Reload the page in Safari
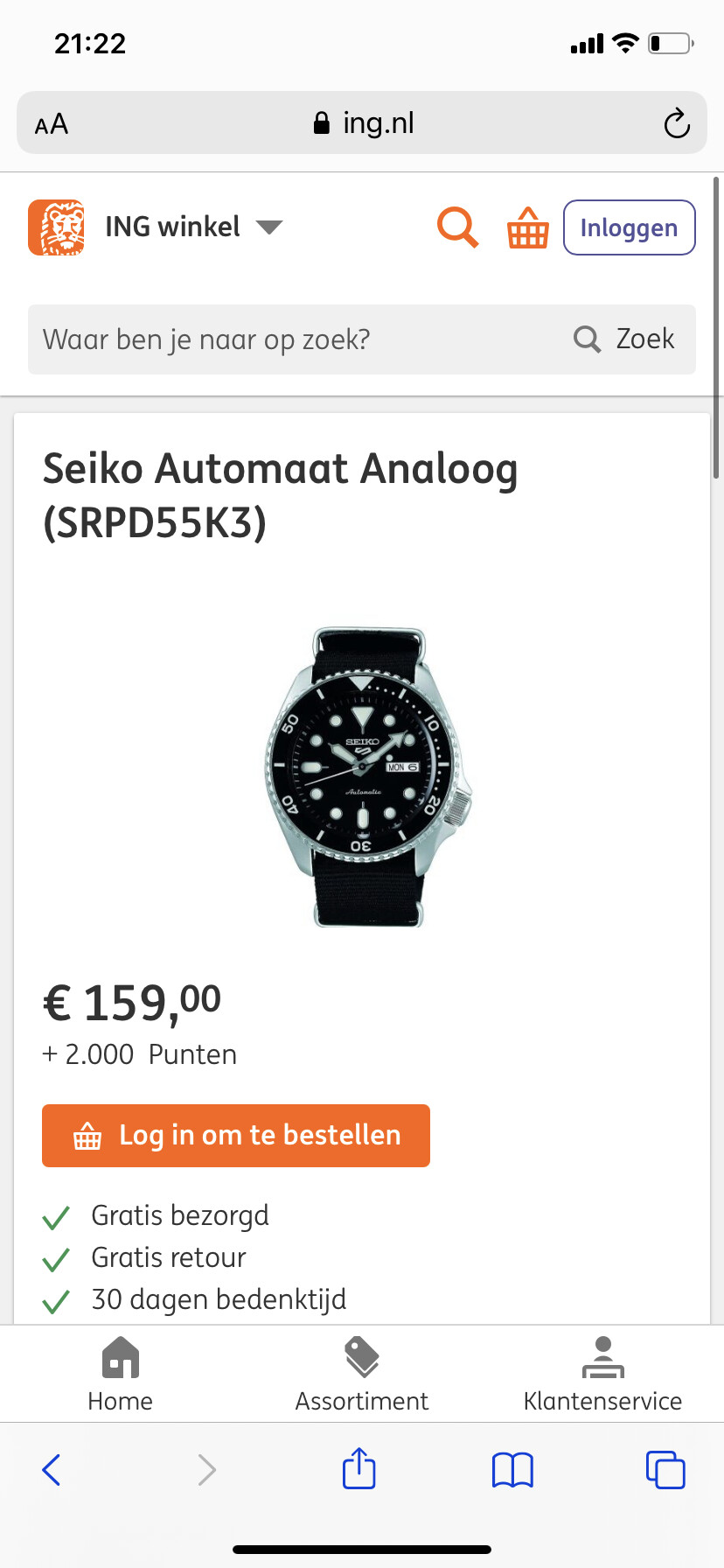Image resolution: width=724 pixels, height=1568 pixels. (677, 123)
